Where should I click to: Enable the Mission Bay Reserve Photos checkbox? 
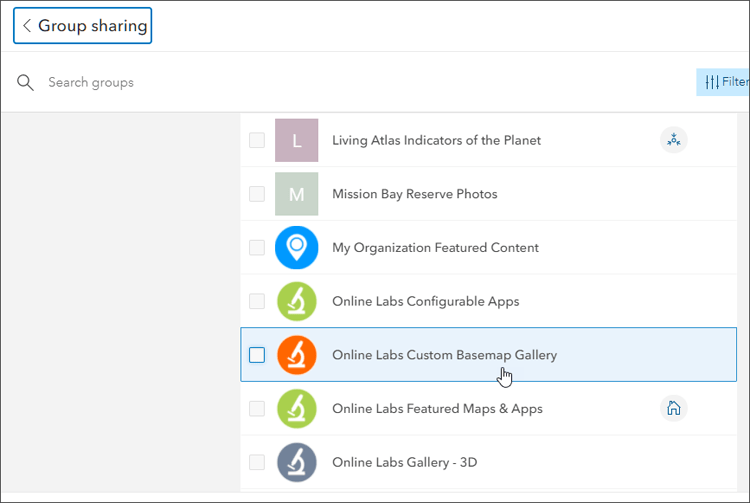tap(257, 194)
